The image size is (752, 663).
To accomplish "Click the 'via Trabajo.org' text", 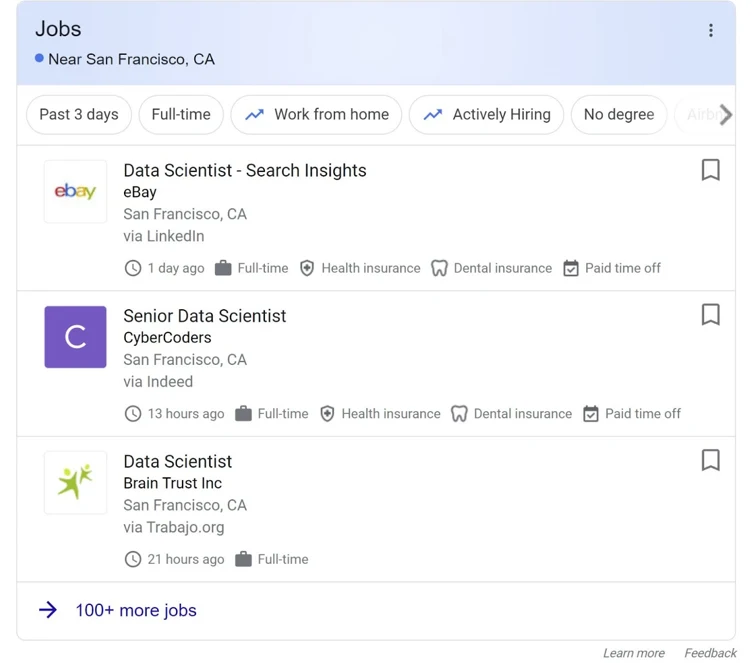I will click(x=174, y=527).
